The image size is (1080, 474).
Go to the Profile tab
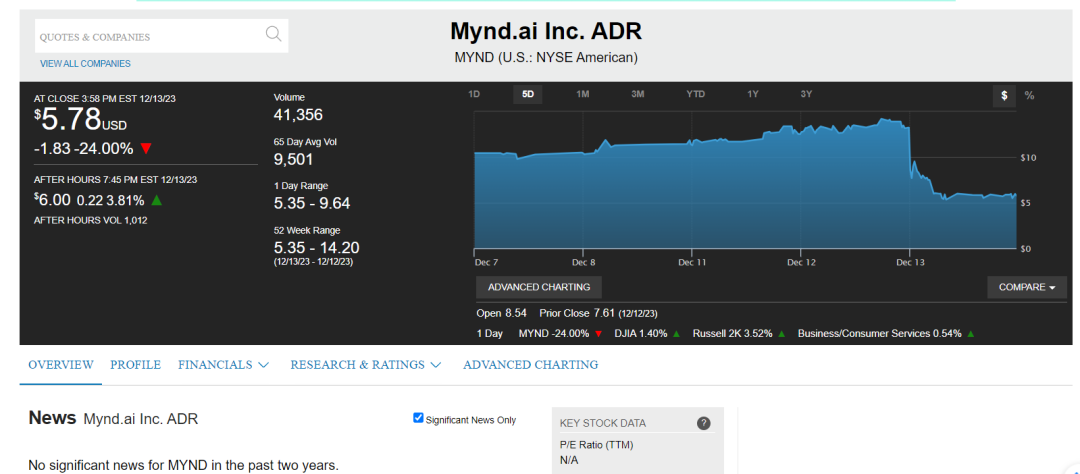[136, 364]
